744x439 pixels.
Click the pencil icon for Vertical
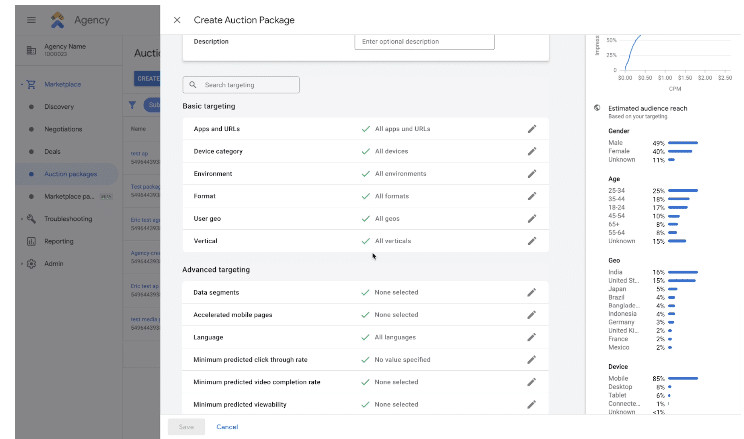(532, 241)
